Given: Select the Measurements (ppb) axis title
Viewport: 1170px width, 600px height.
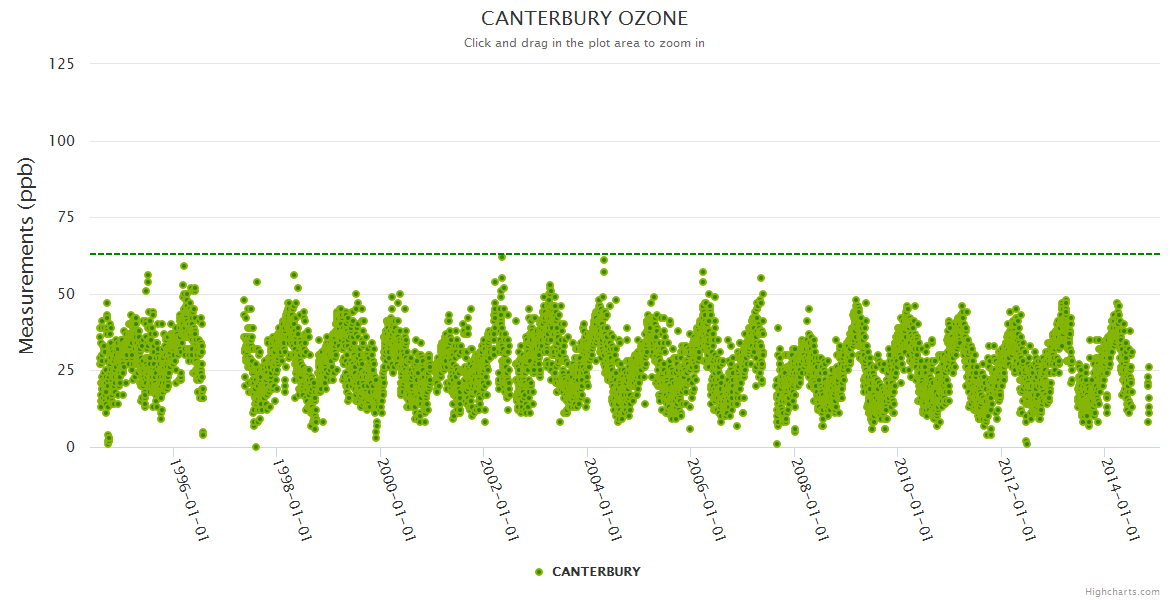Looking at the screenshot, I should click(x=27, y=255).
